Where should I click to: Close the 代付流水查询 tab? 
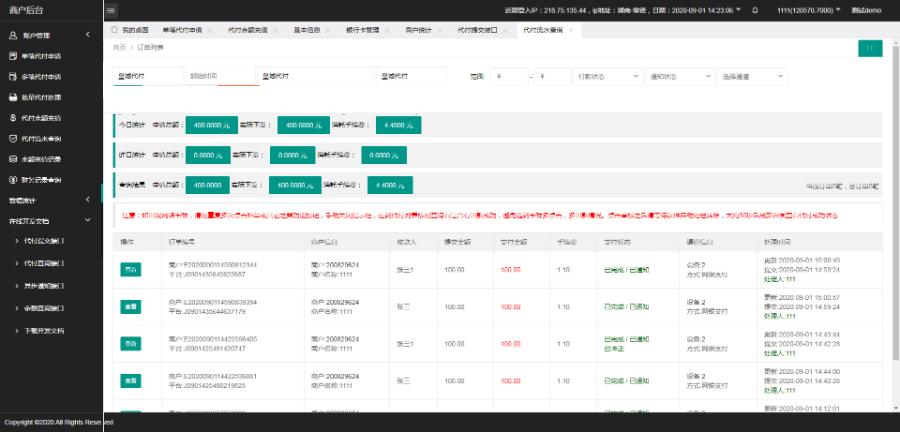tap(569, 31)
